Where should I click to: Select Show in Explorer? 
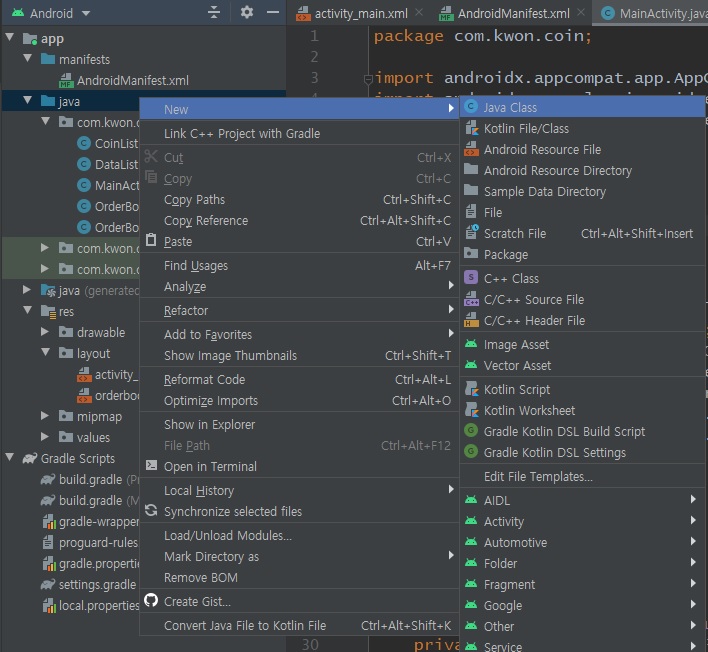pos(299,424)
